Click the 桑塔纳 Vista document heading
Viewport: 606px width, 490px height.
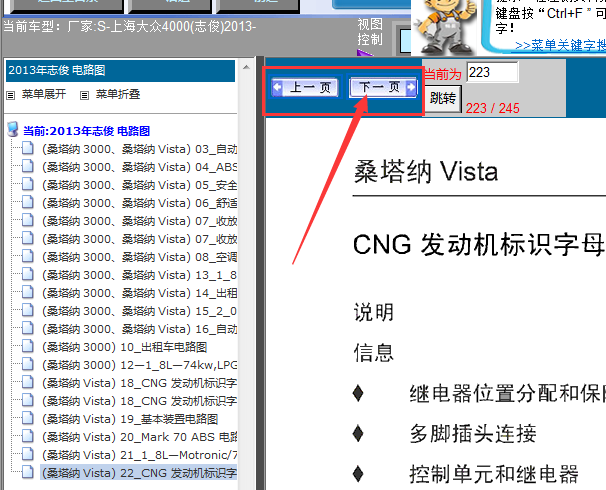[426, 172]
